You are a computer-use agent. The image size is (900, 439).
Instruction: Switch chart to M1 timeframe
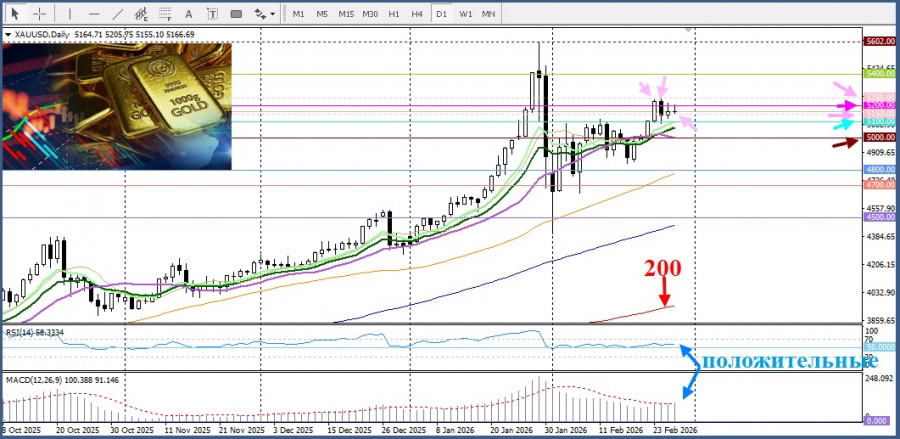pyautogui.click(x=298, y=14)
